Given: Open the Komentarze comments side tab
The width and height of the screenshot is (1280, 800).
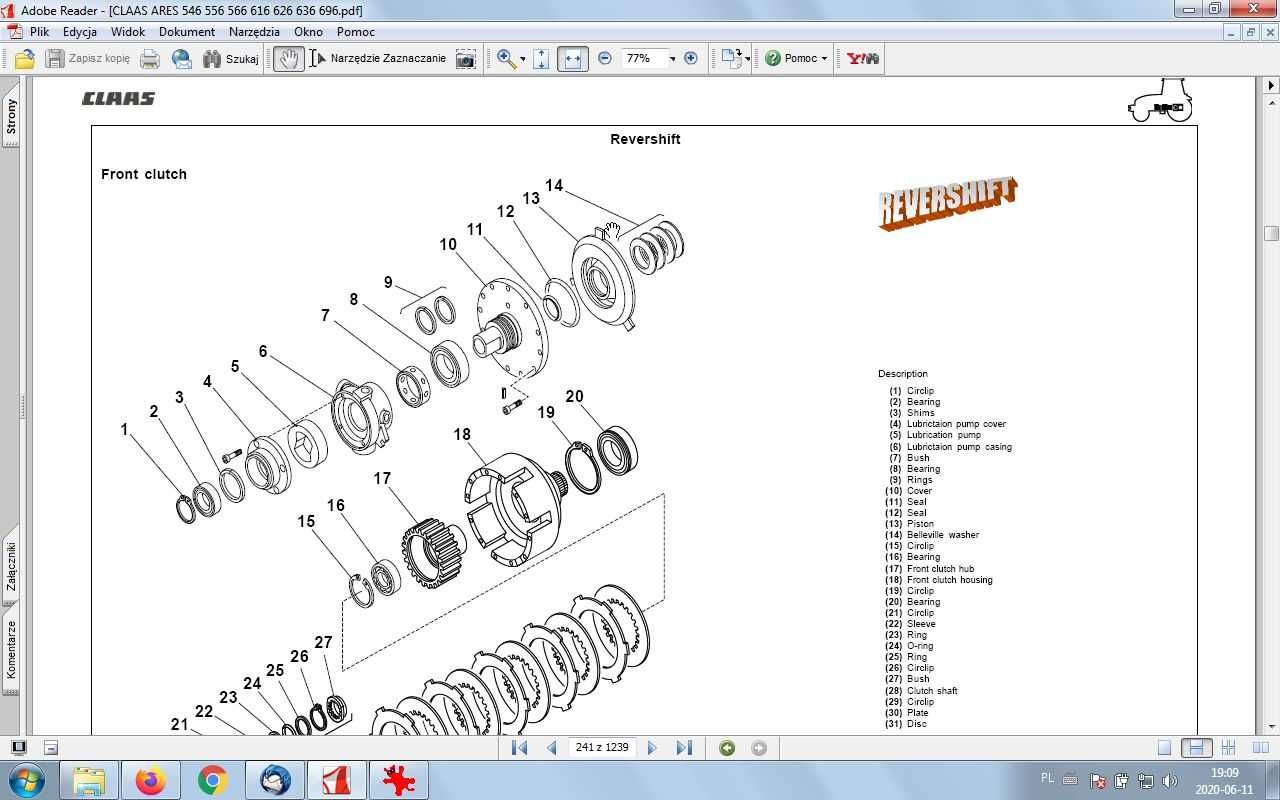Looking at the screenshot, I should (x=11, y=650).
